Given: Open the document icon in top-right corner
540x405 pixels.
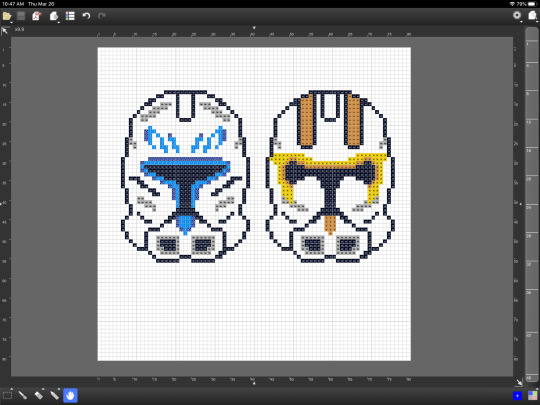Looking at the screenshot, I should tap(532, 15).
